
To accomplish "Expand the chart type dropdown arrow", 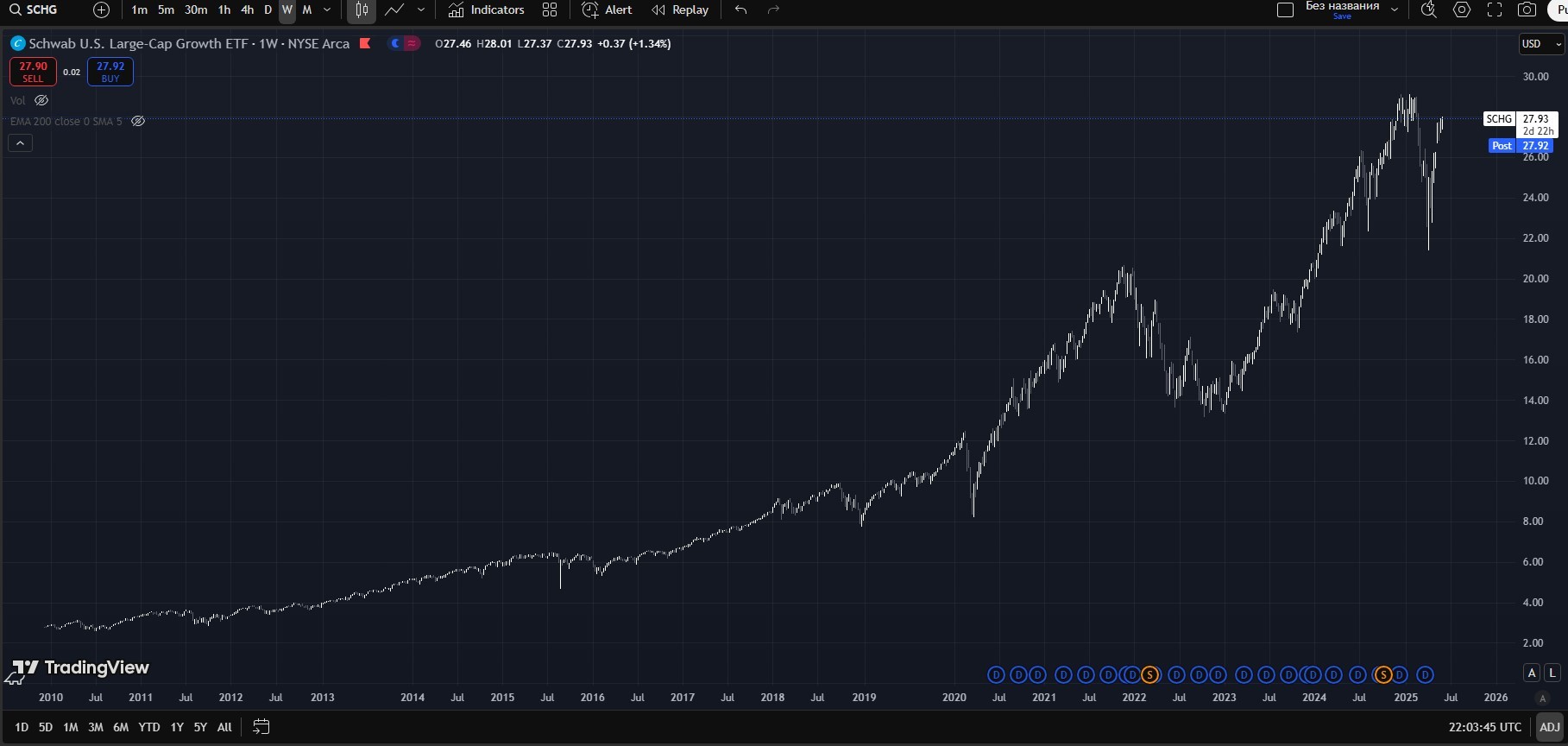I will point(421,9).
